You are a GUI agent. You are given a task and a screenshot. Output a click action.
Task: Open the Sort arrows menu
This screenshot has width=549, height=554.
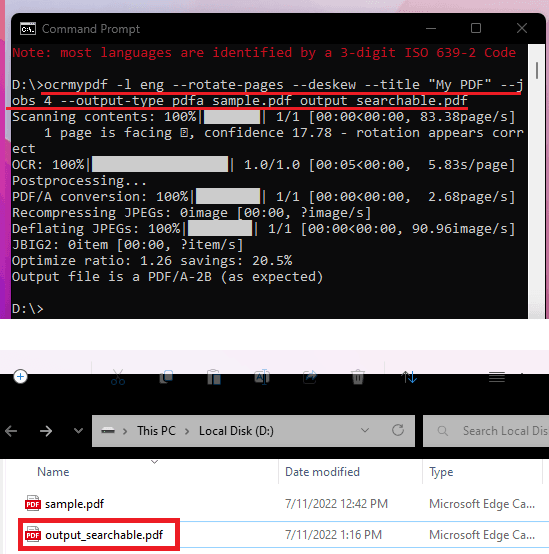click(409, 377)
